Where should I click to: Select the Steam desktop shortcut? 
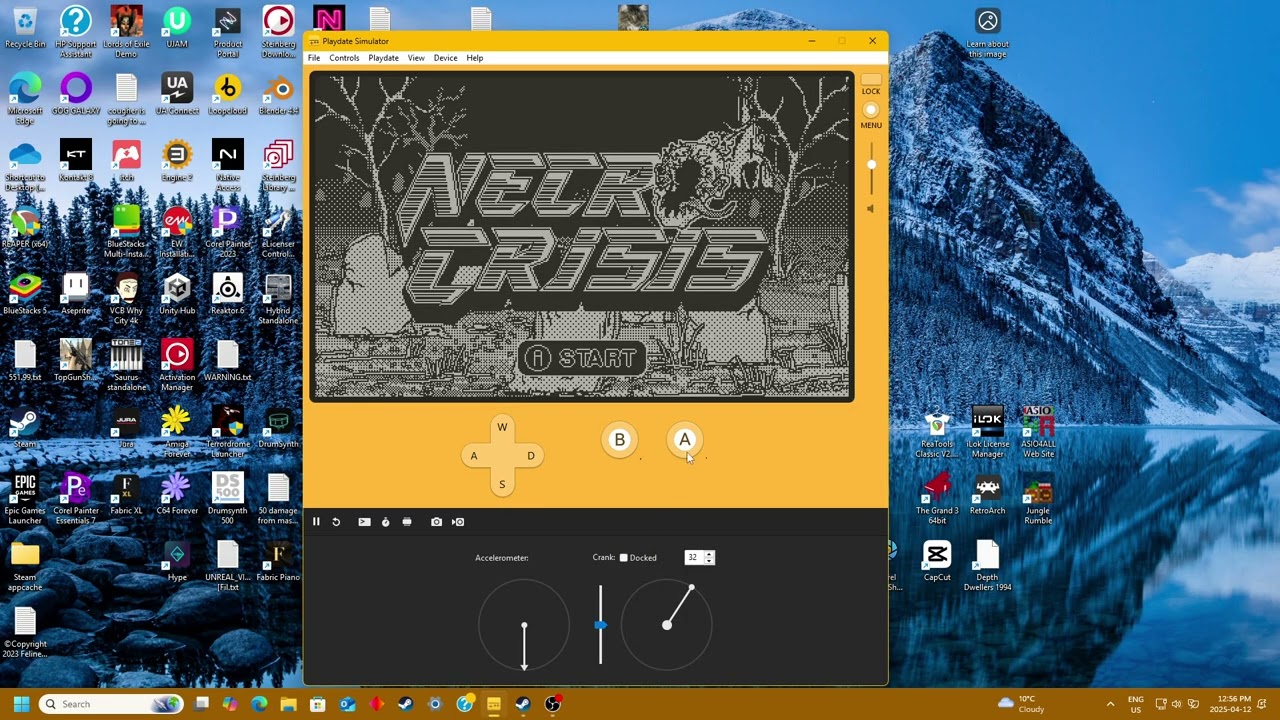coord(25,428)
